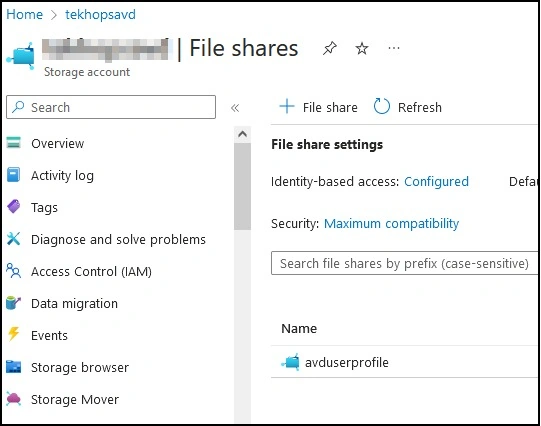Screen dimensions: 541x426
Task: Mark storage account as favorite star
Action: coord(362,48)
